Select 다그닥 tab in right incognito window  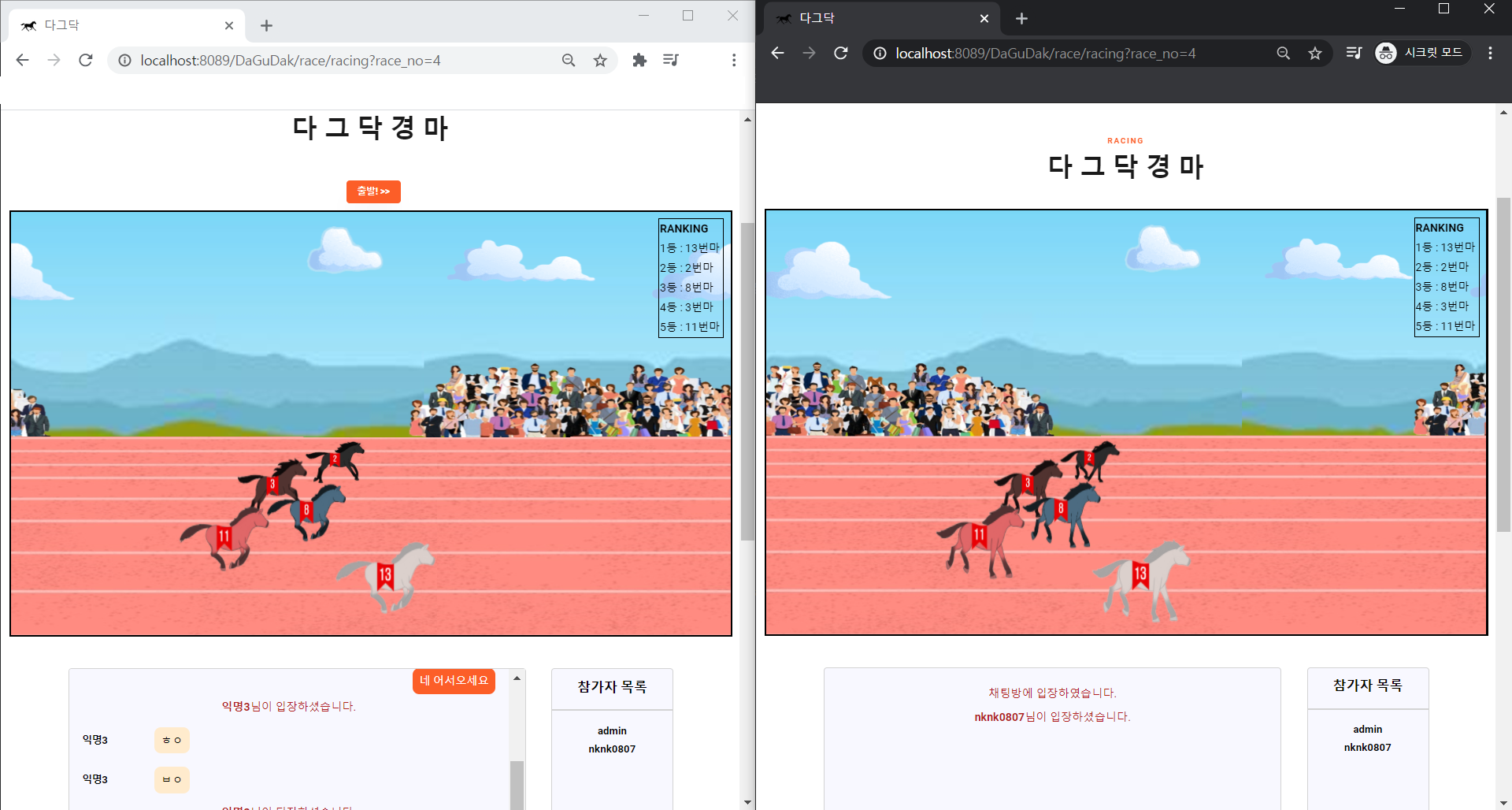[882, 18]
